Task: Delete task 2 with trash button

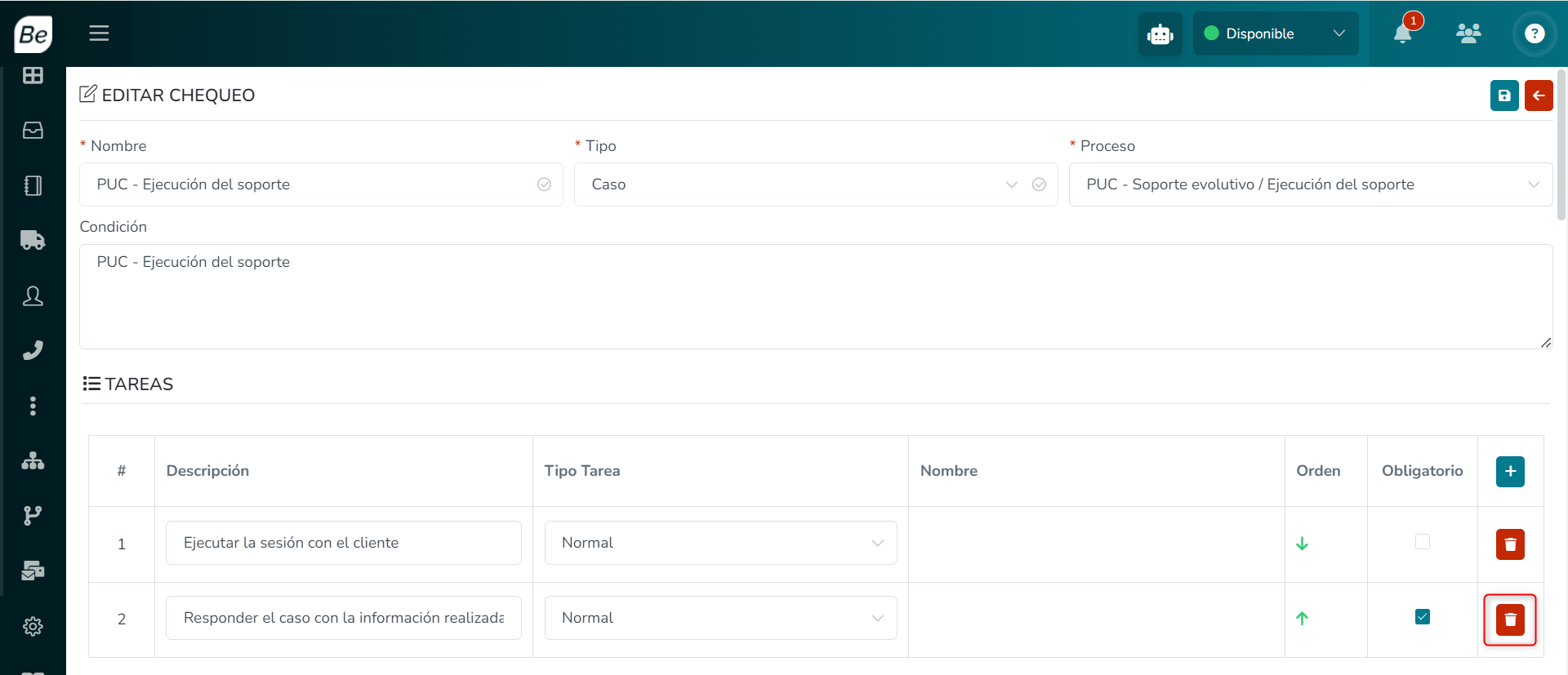Action: pyautogui.click(x=1510, y=619)
